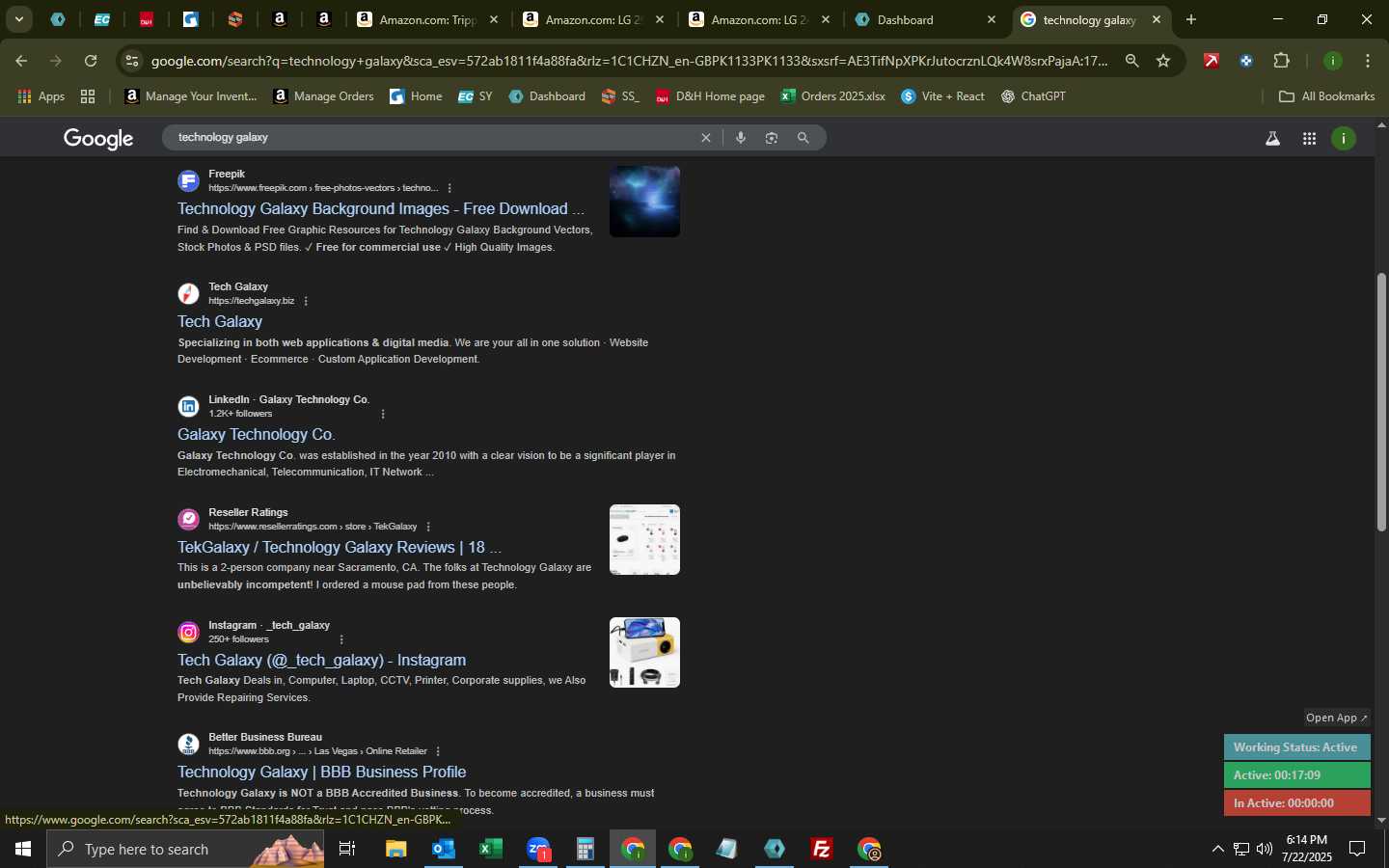1389x868 pixels.
Task: Open Excel from the taskbar
Action: tap(491, 849)
